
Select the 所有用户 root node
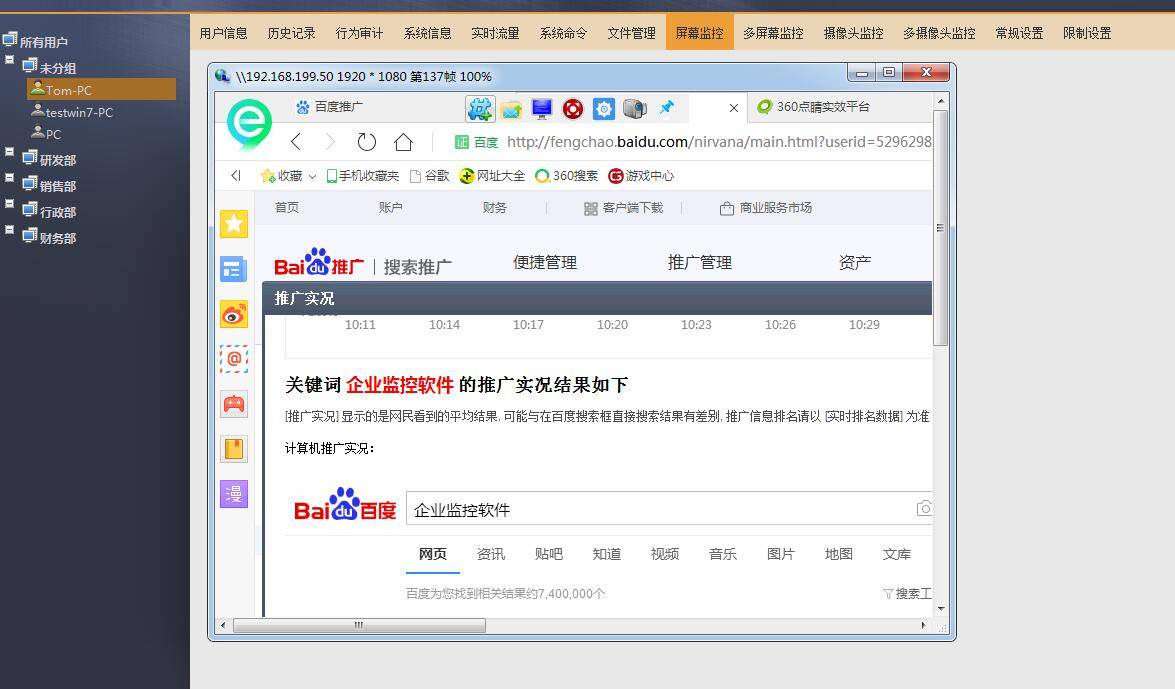[x=43, y=42]
